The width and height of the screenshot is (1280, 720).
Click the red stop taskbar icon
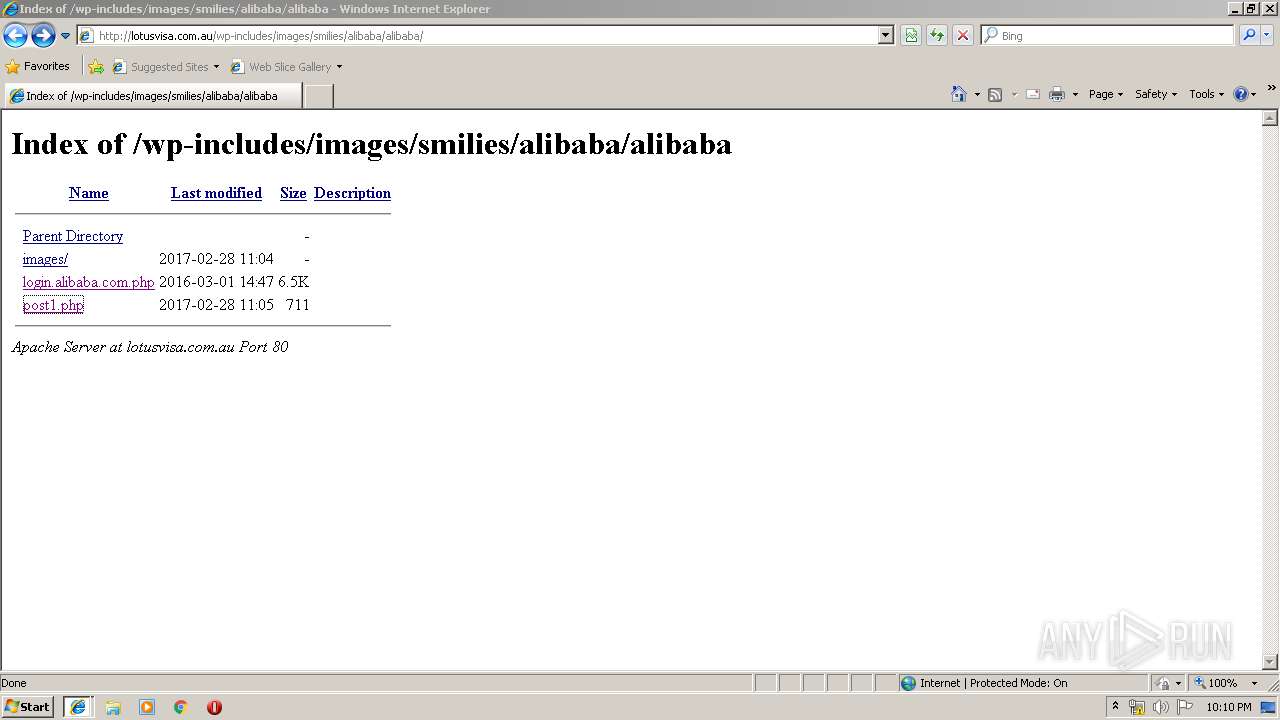(214, 707)
